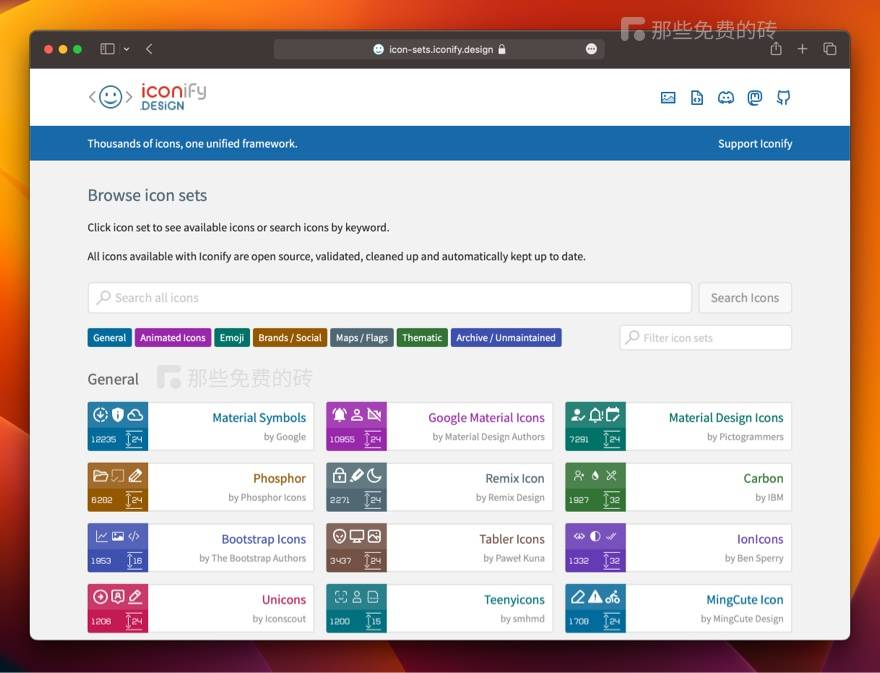Click Material Symbols blue preview thumbnail
The image size is (880, 673).
pyautogui.click(x=118, y=426)
